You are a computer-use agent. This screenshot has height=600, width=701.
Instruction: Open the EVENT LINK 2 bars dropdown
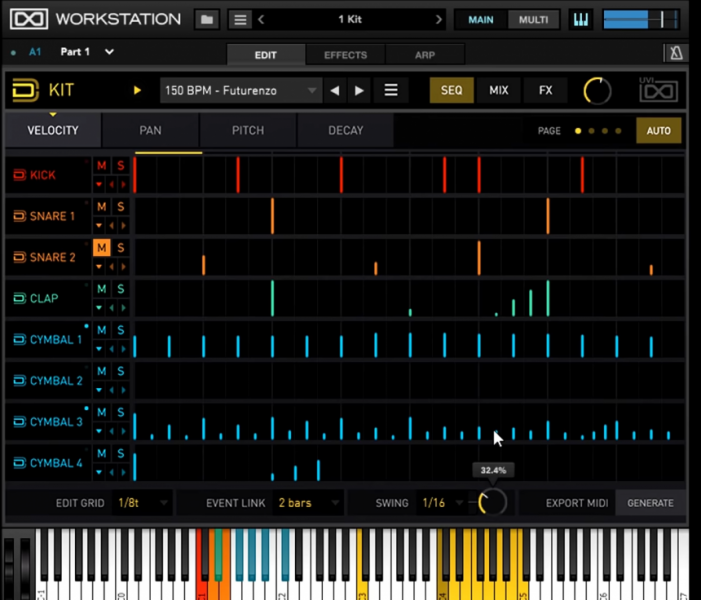308,503
